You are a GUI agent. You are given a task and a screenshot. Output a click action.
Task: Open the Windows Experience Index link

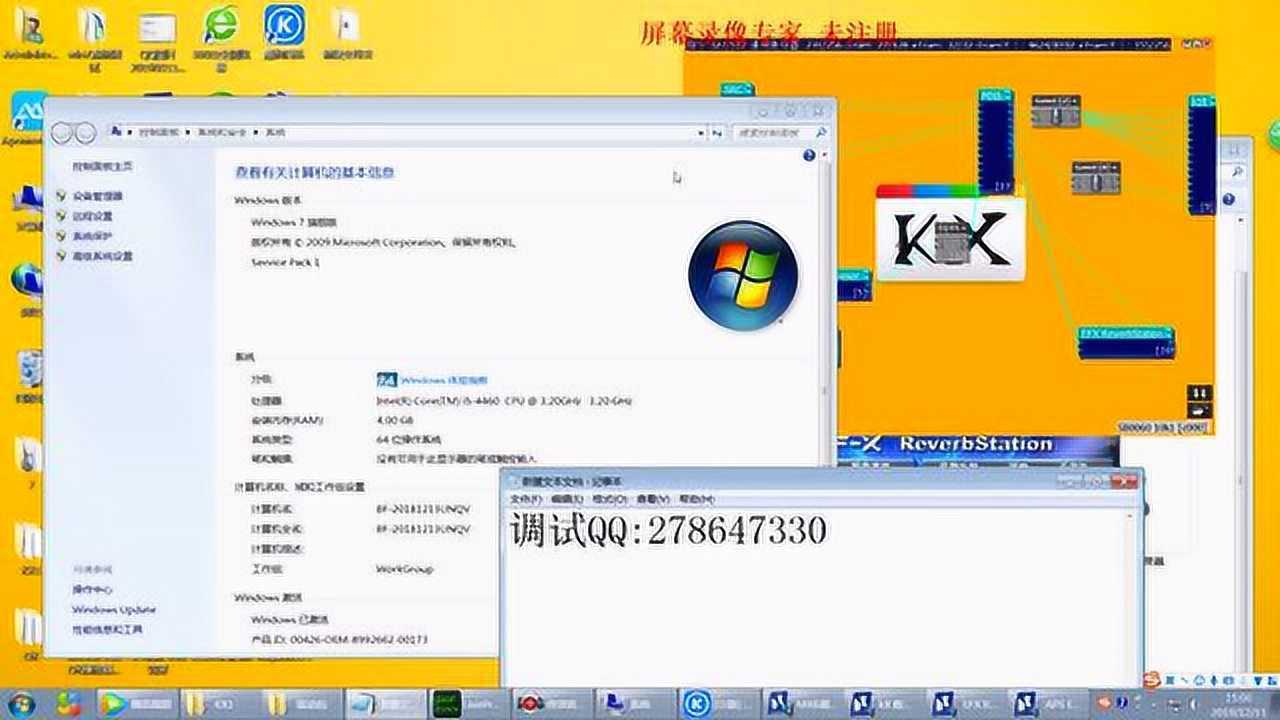click(x=444, y=380)
